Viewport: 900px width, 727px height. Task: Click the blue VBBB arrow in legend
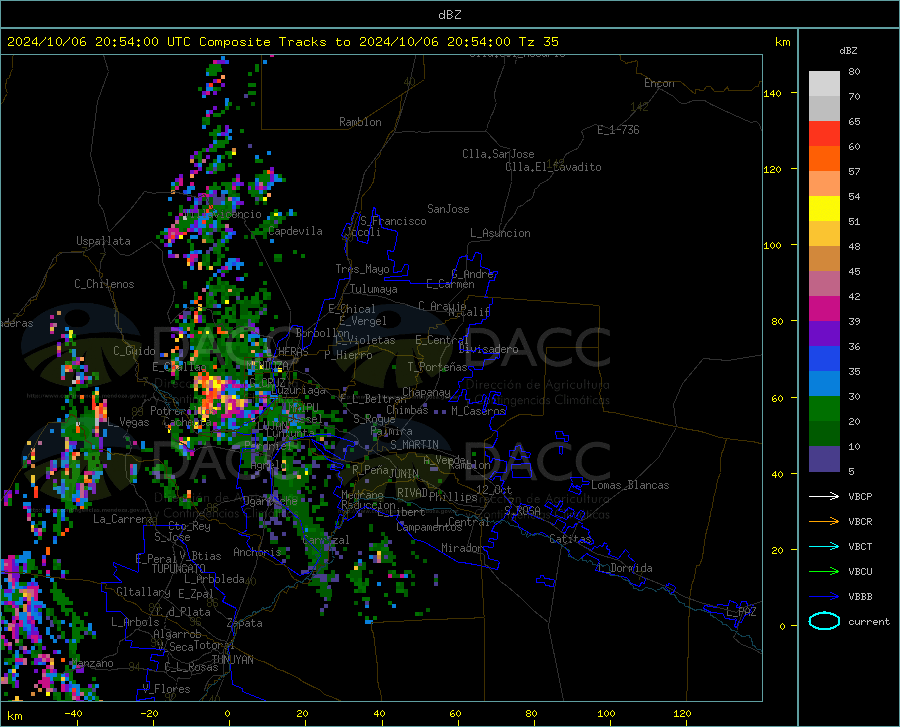pos(824,597)
